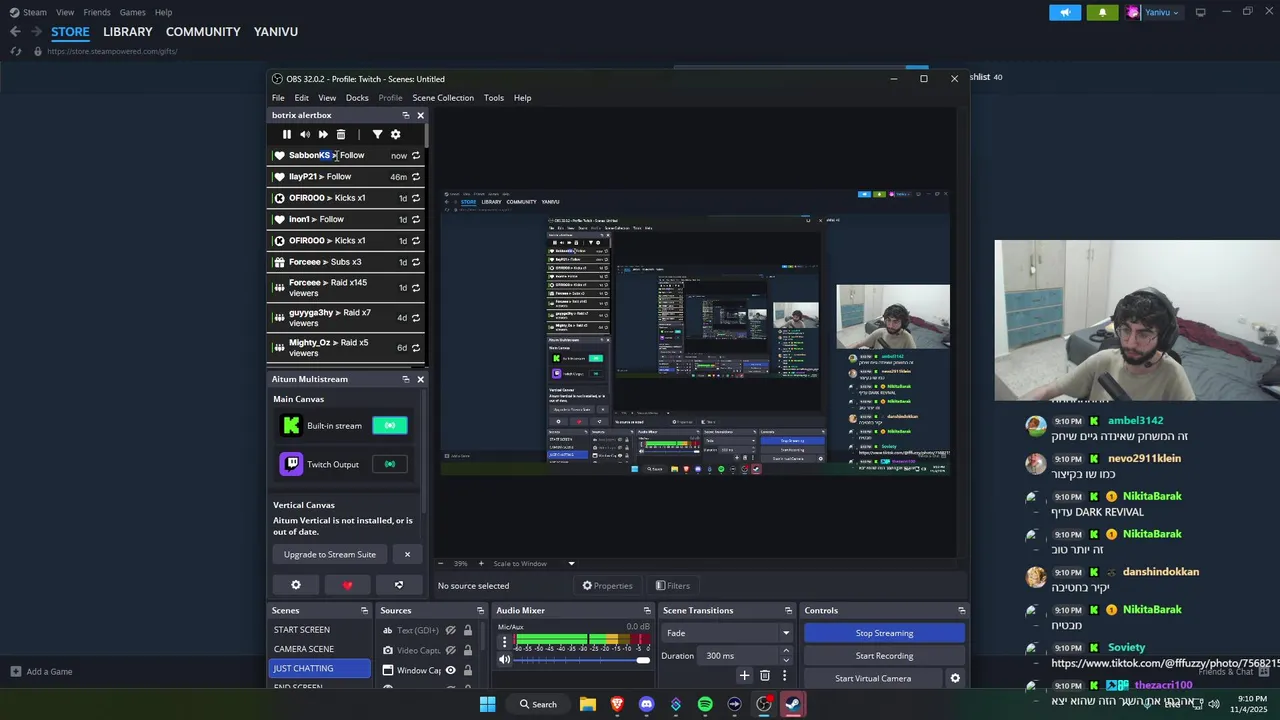The height and width of the screenshot is (720, 1280).
Task: Toggle Kick built-in stream output
Action: pos(390,425)
